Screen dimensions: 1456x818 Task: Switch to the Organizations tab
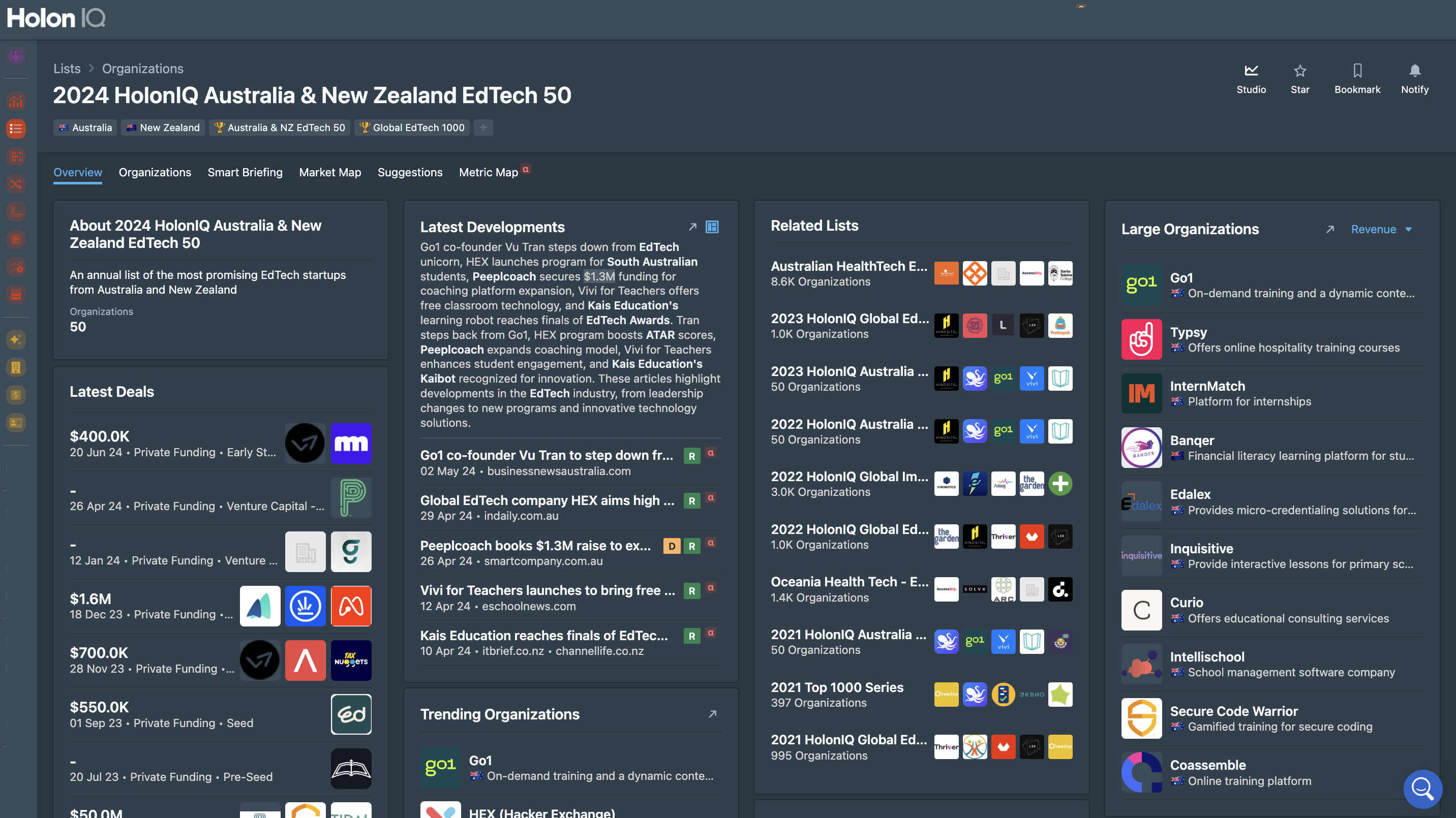click(x=155, y=172)
